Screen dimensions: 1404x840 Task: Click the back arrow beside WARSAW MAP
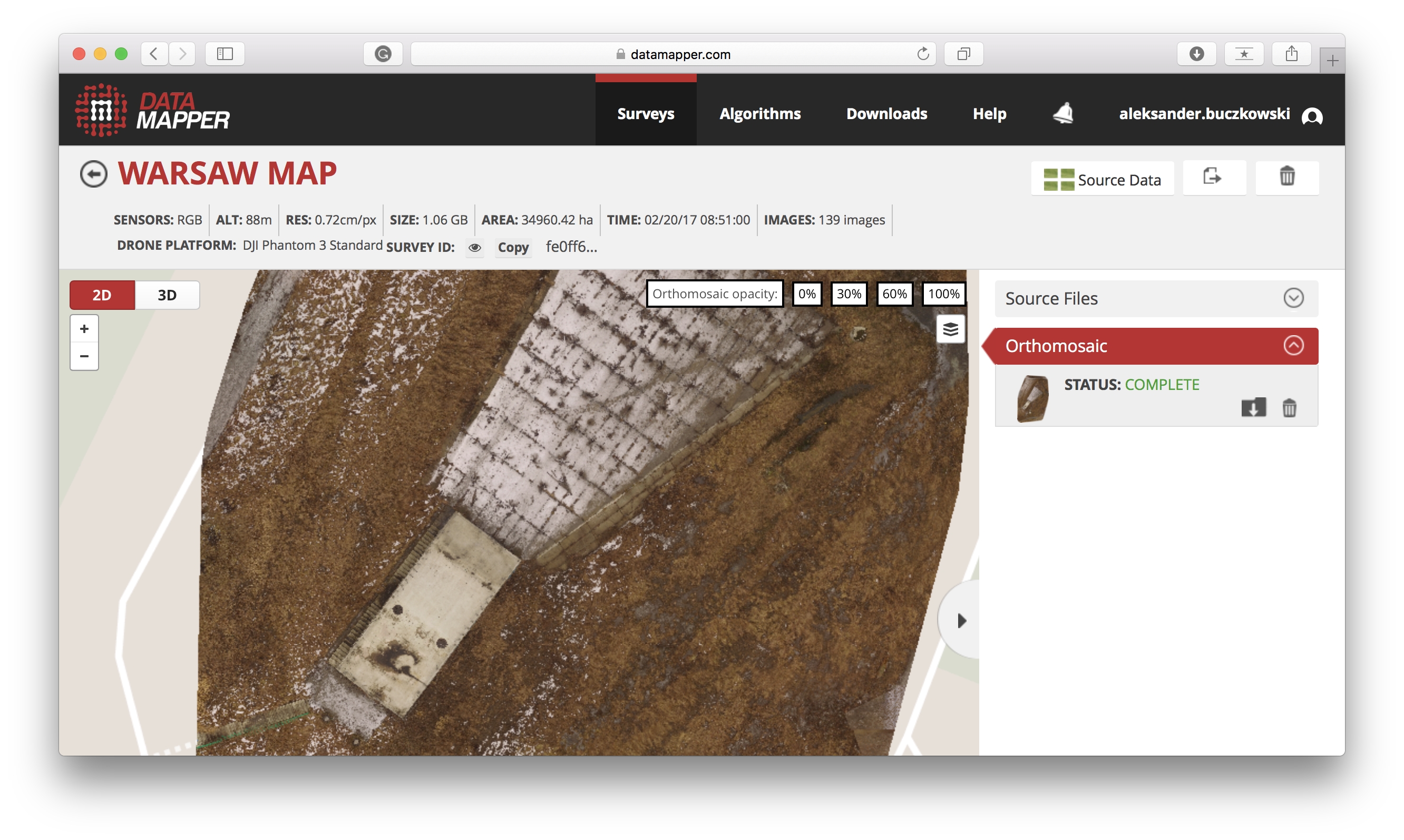point(93,174)
